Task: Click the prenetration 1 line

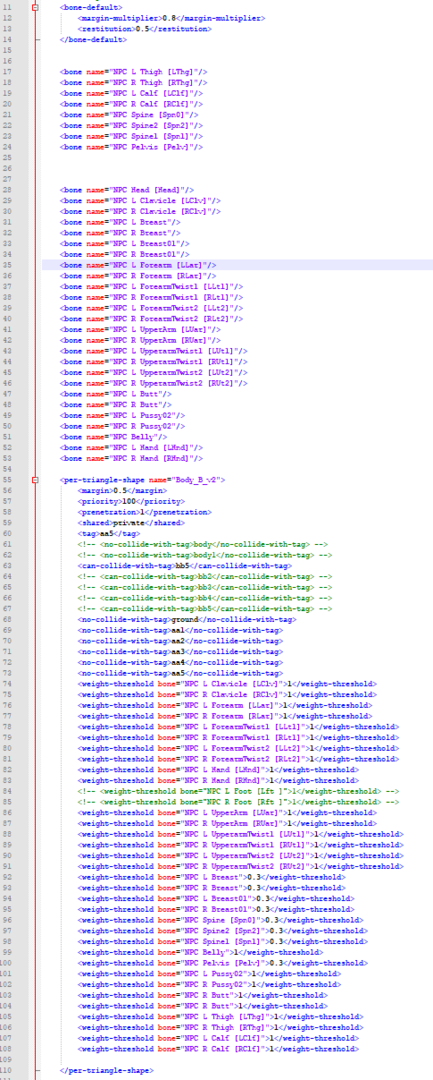Action: [x=134, y=512]
